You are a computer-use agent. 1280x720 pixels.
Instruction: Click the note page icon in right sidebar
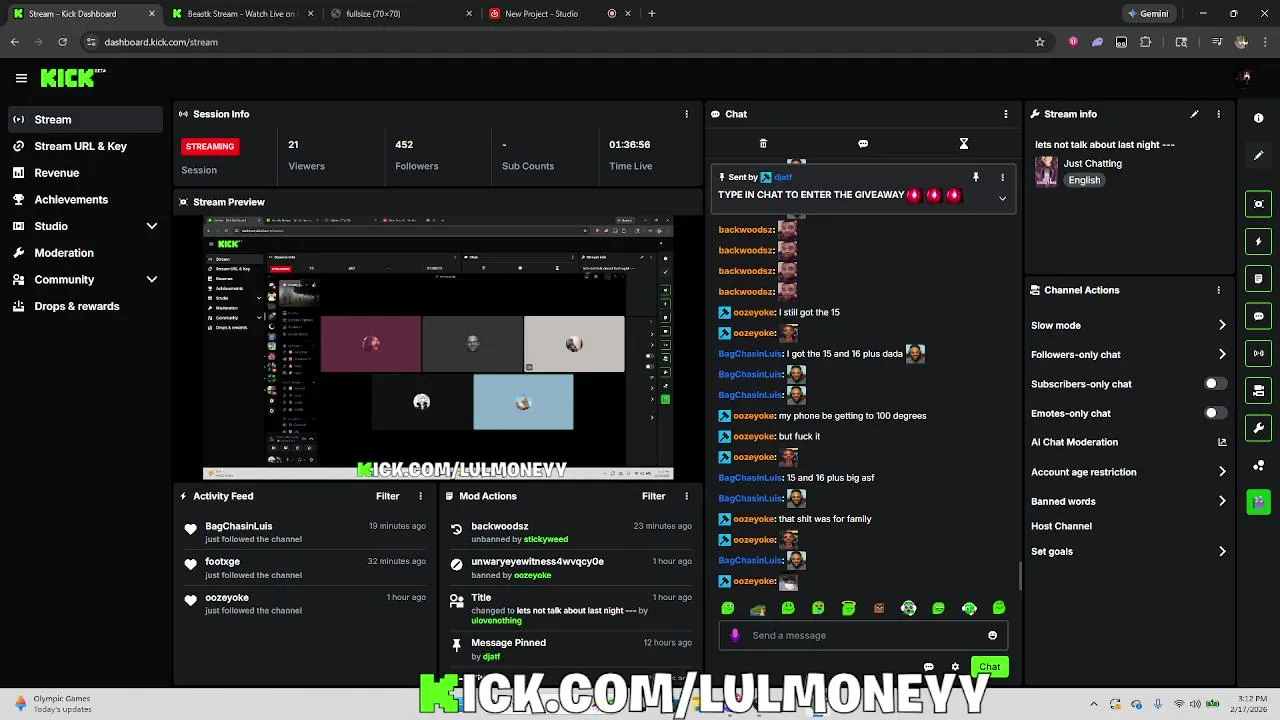point(1259,279)
